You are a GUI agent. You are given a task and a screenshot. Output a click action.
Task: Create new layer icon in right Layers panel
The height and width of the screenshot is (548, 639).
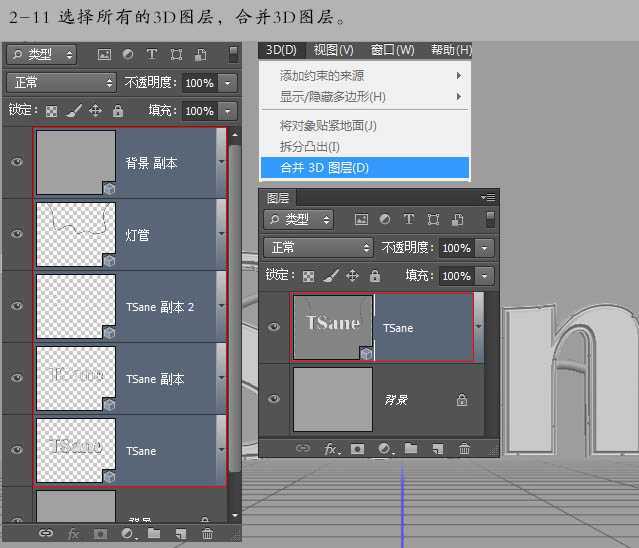438,449
